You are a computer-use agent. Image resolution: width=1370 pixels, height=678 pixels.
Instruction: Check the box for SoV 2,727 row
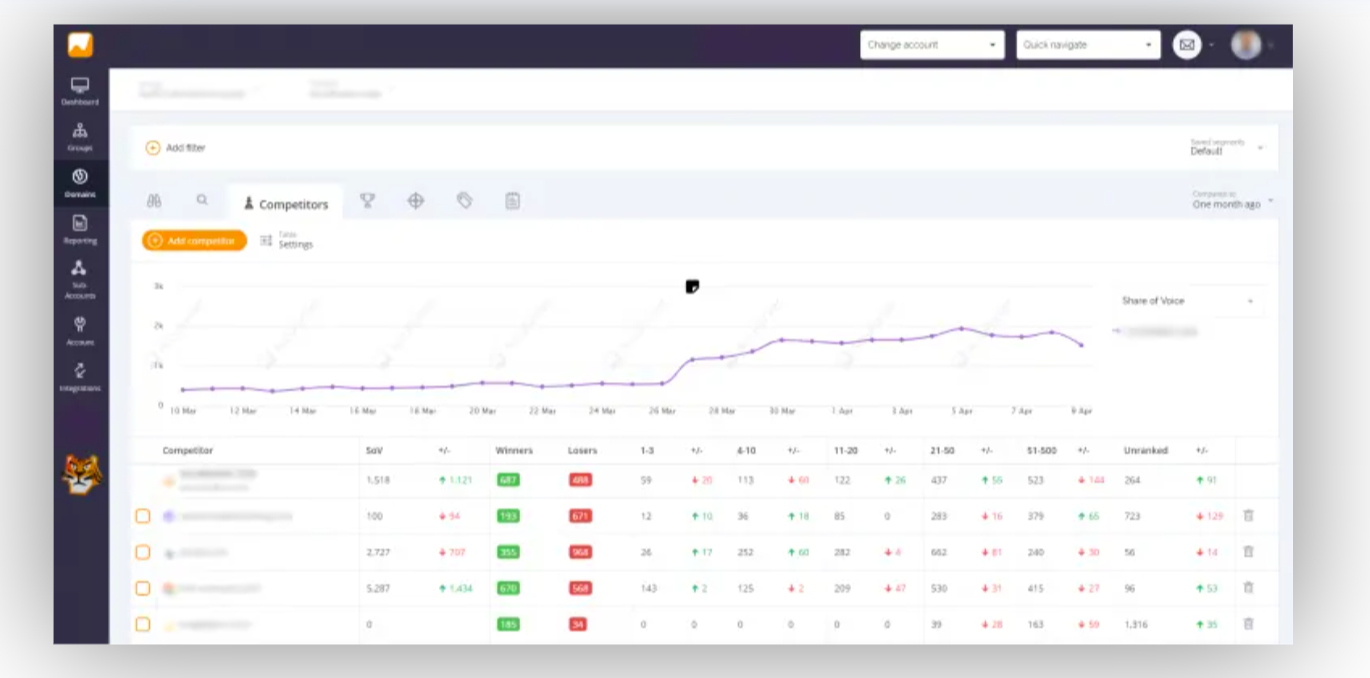point(143,552)
